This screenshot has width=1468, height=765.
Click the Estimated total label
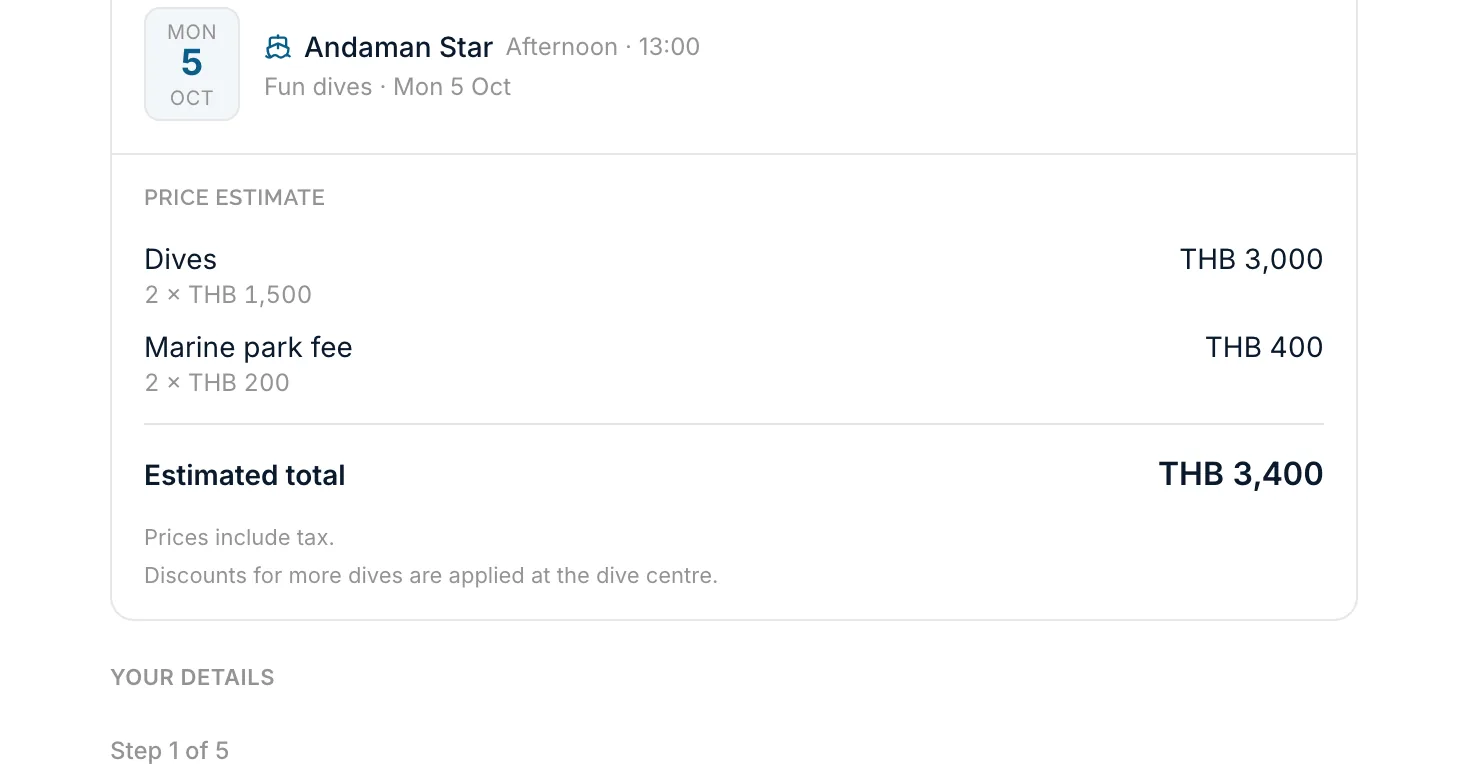(245, 475)
